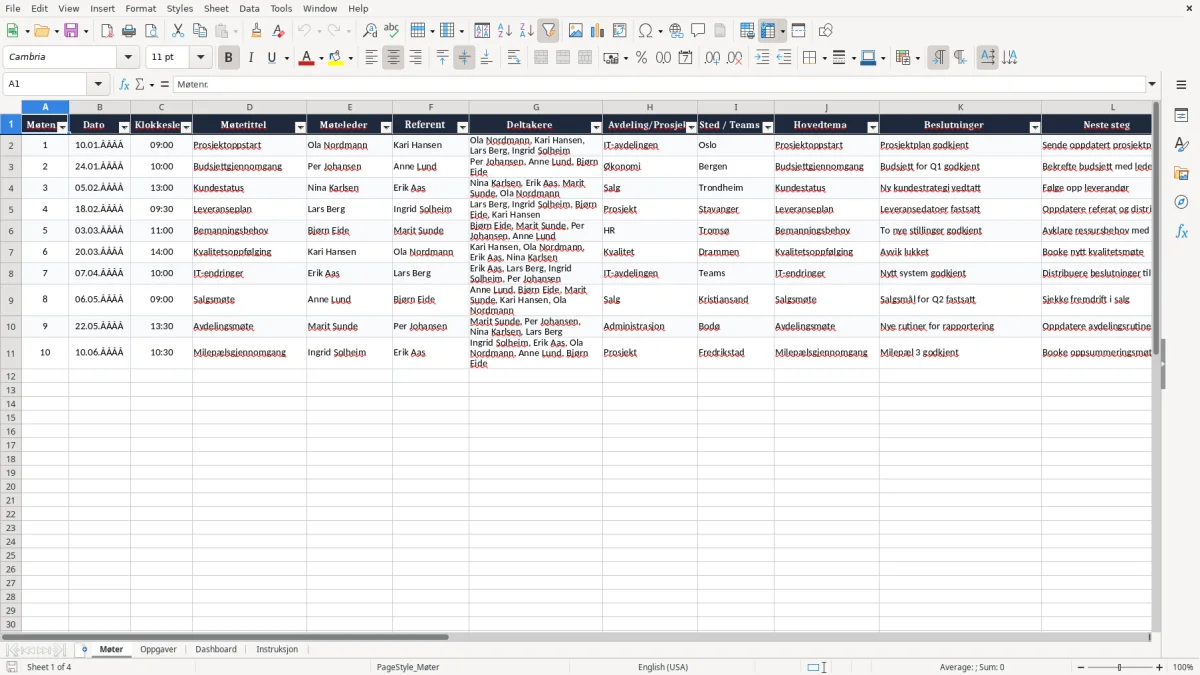Select cell containing Kundestatus title
The height and width of the screenshot is (675, 1200).
[x=249, y=188]
